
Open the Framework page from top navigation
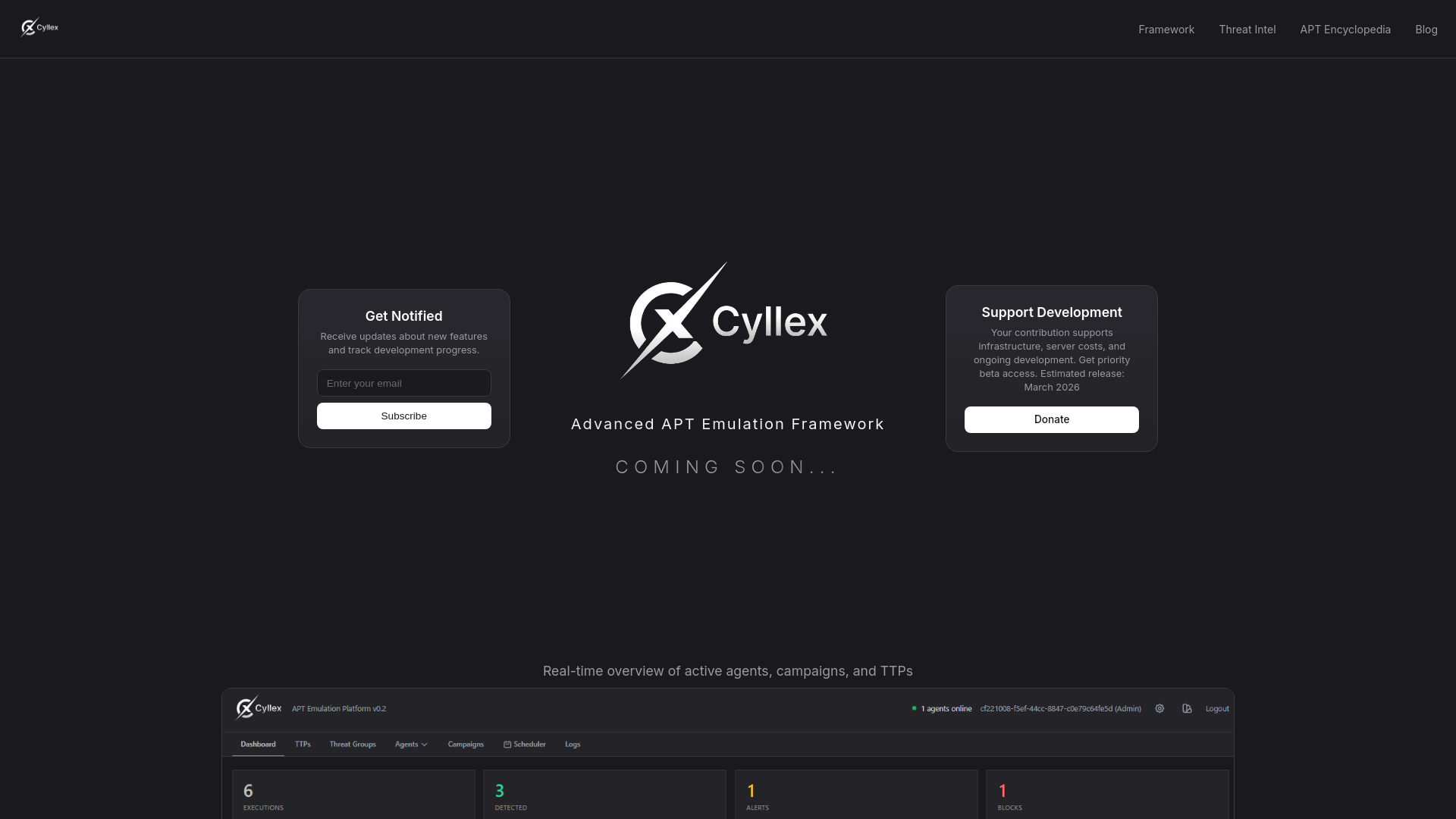1166,29
